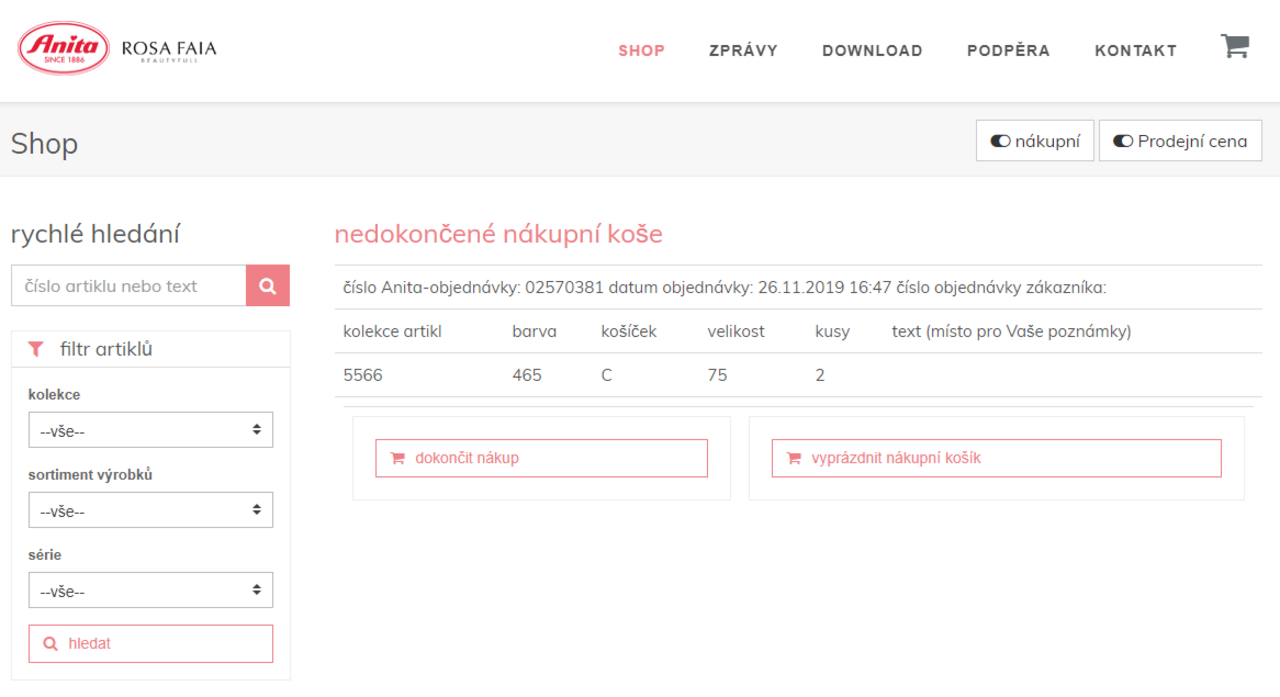
Task: Click the hledat filter button
Action: (x=150, y=644)
